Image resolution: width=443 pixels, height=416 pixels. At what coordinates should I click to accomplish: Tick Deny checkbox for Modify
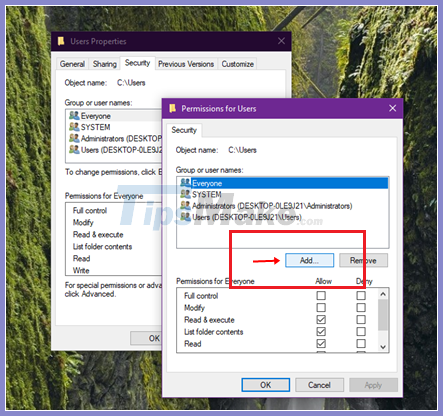[x=361, y=307]
